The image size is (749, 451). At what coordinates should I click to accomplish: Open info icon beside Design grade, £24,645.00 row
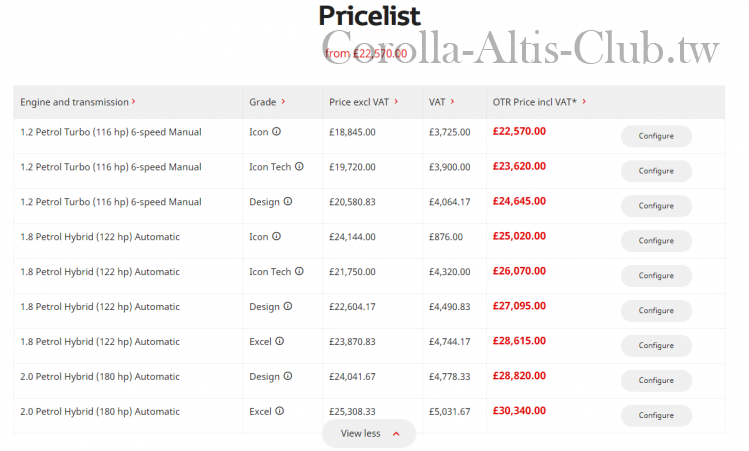pos(288,201)
